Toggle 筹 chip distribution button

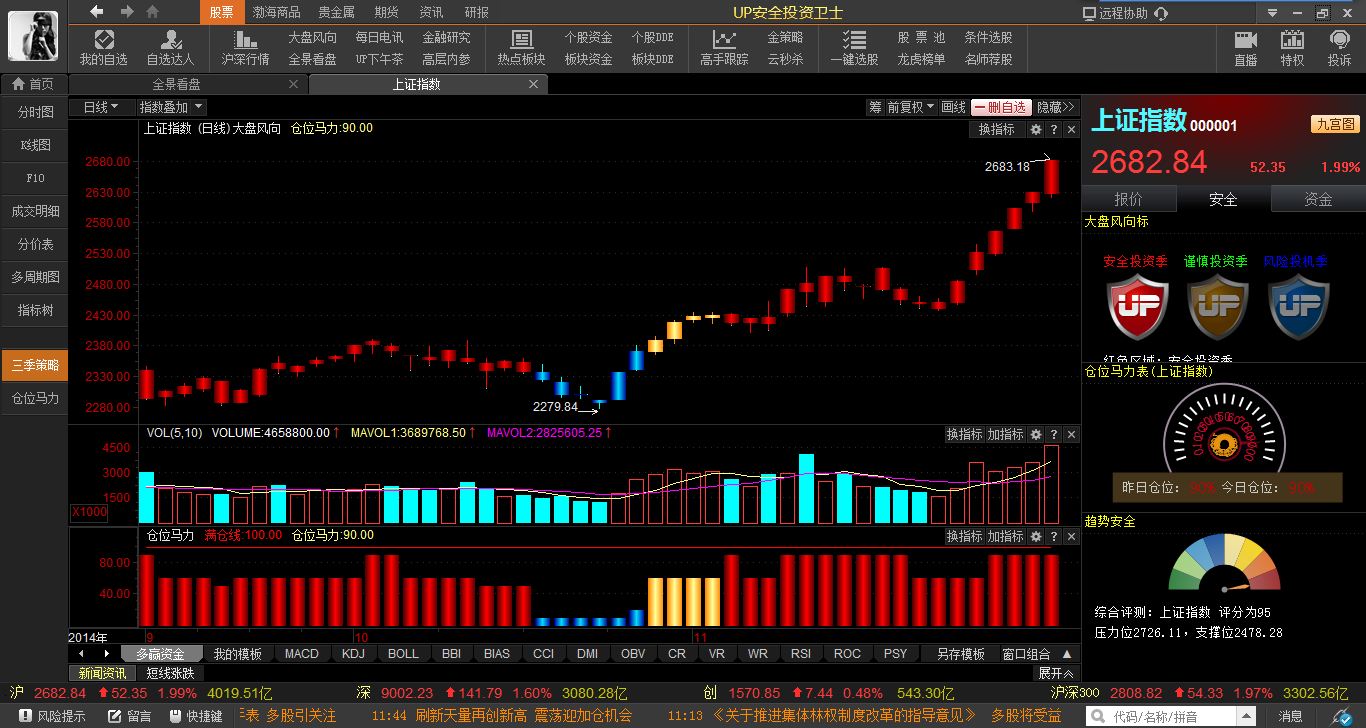tap(875, 107)
